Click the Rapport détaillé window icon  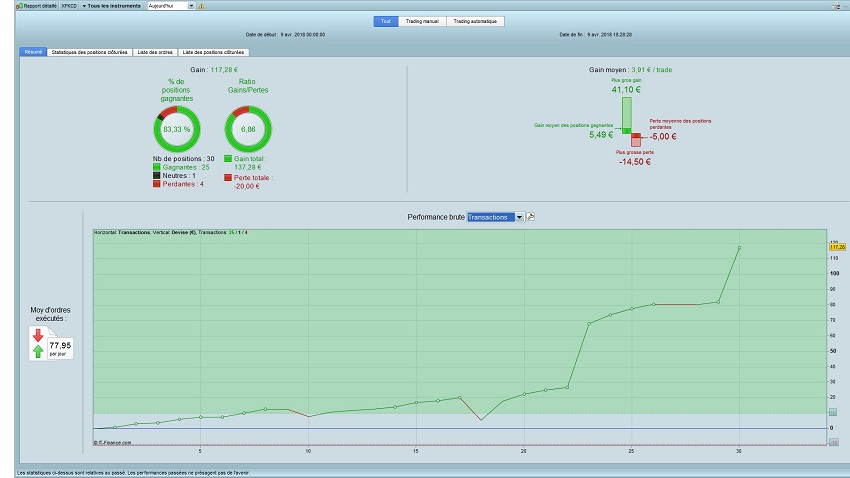pyautogui.click(x=20, y=6)
